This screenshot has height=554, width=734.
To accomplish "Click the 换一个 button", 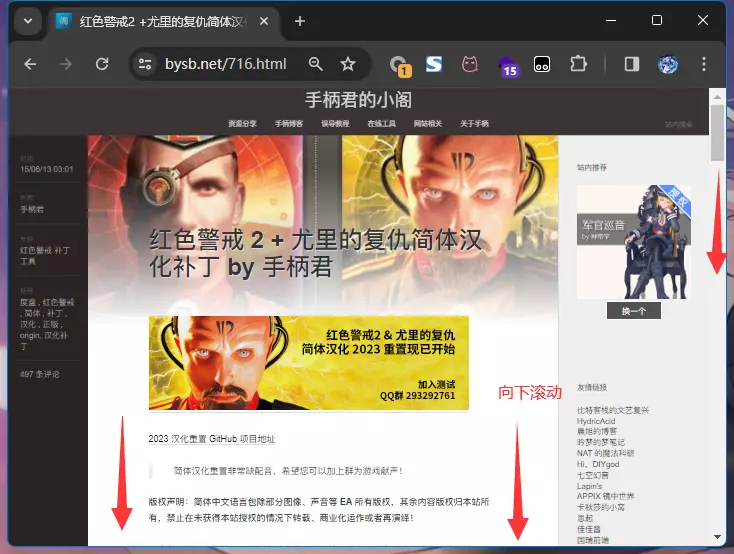I will click(x=634, y=311).
